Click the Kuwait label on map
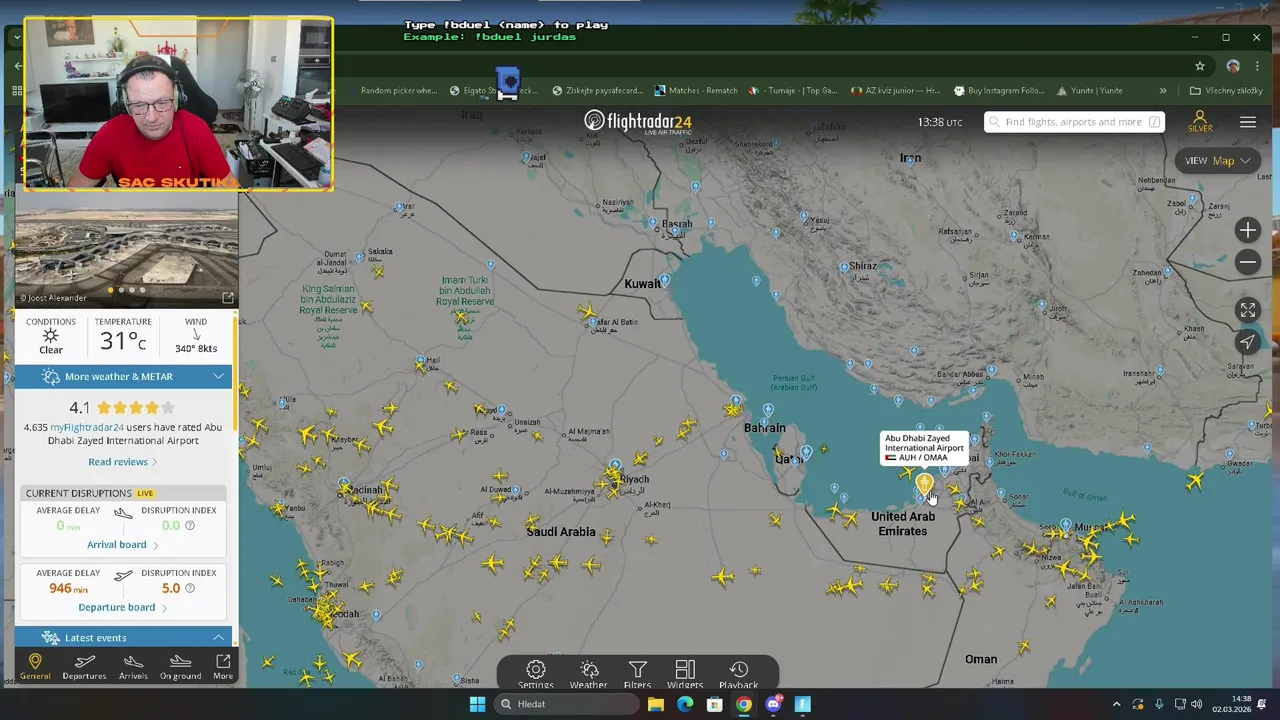 point(642,284)
